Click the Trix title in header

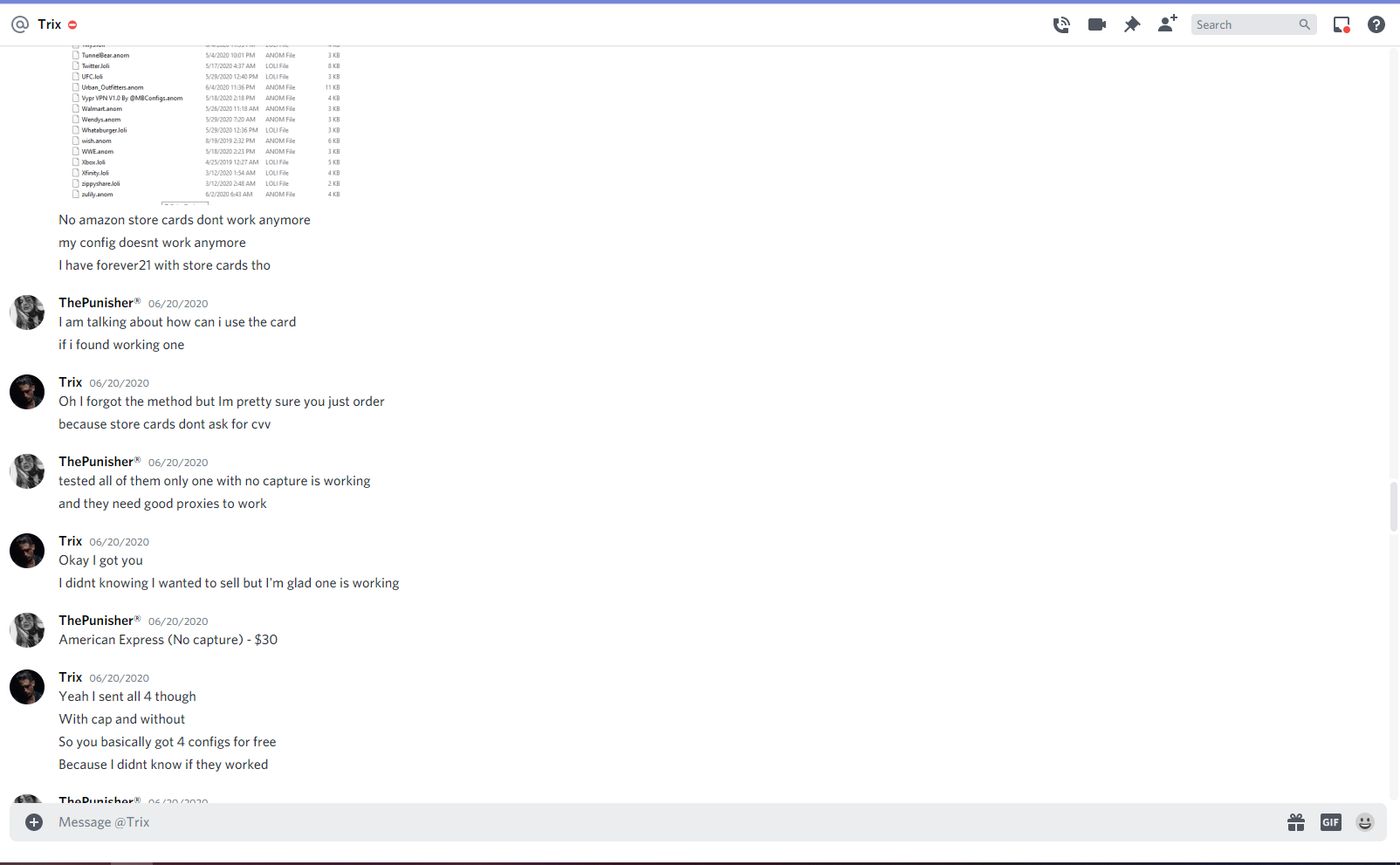pos(50,24)
